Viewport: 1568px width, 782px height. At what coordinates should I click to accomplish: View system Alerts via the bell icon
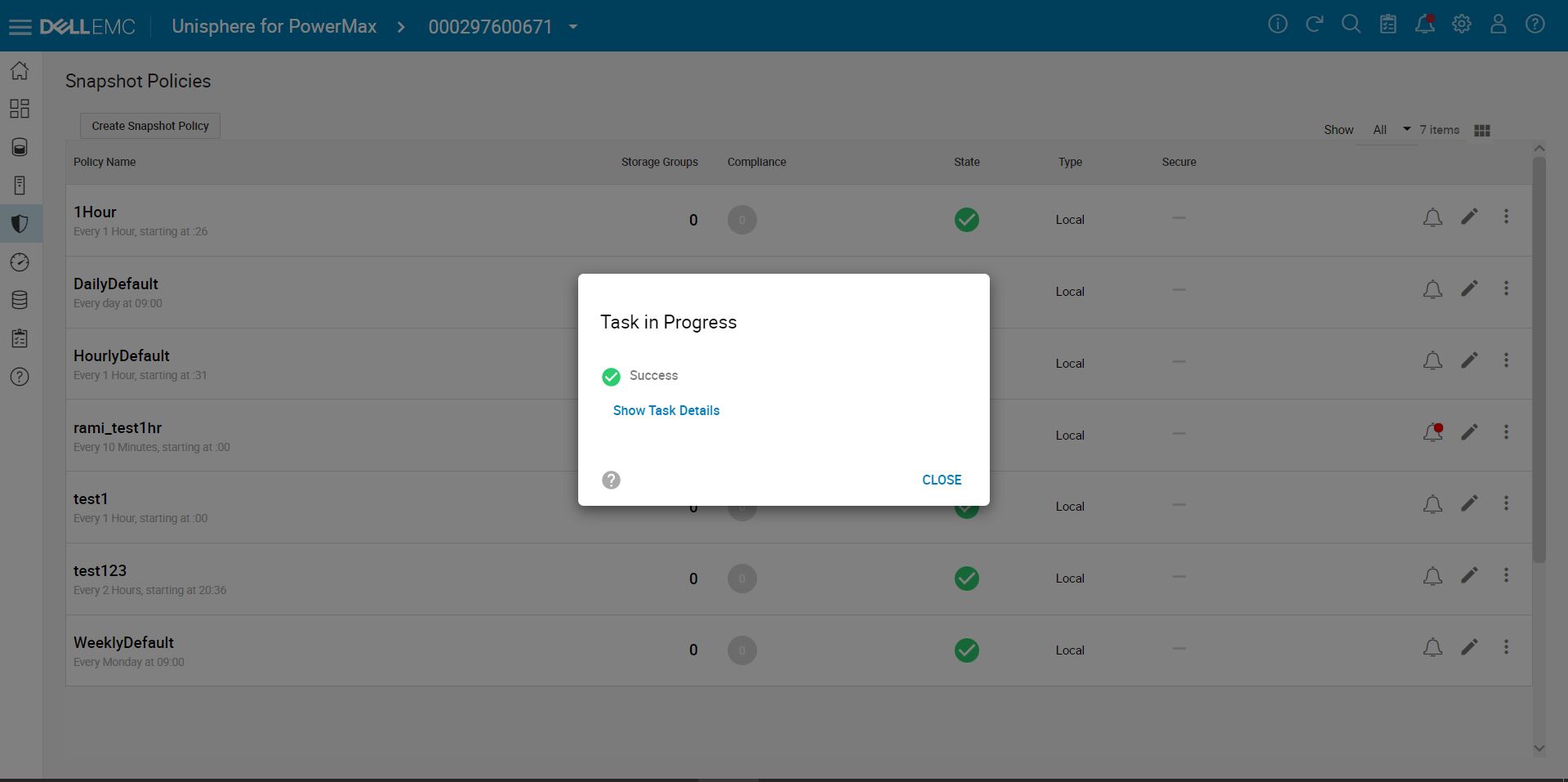[1424, 25]
